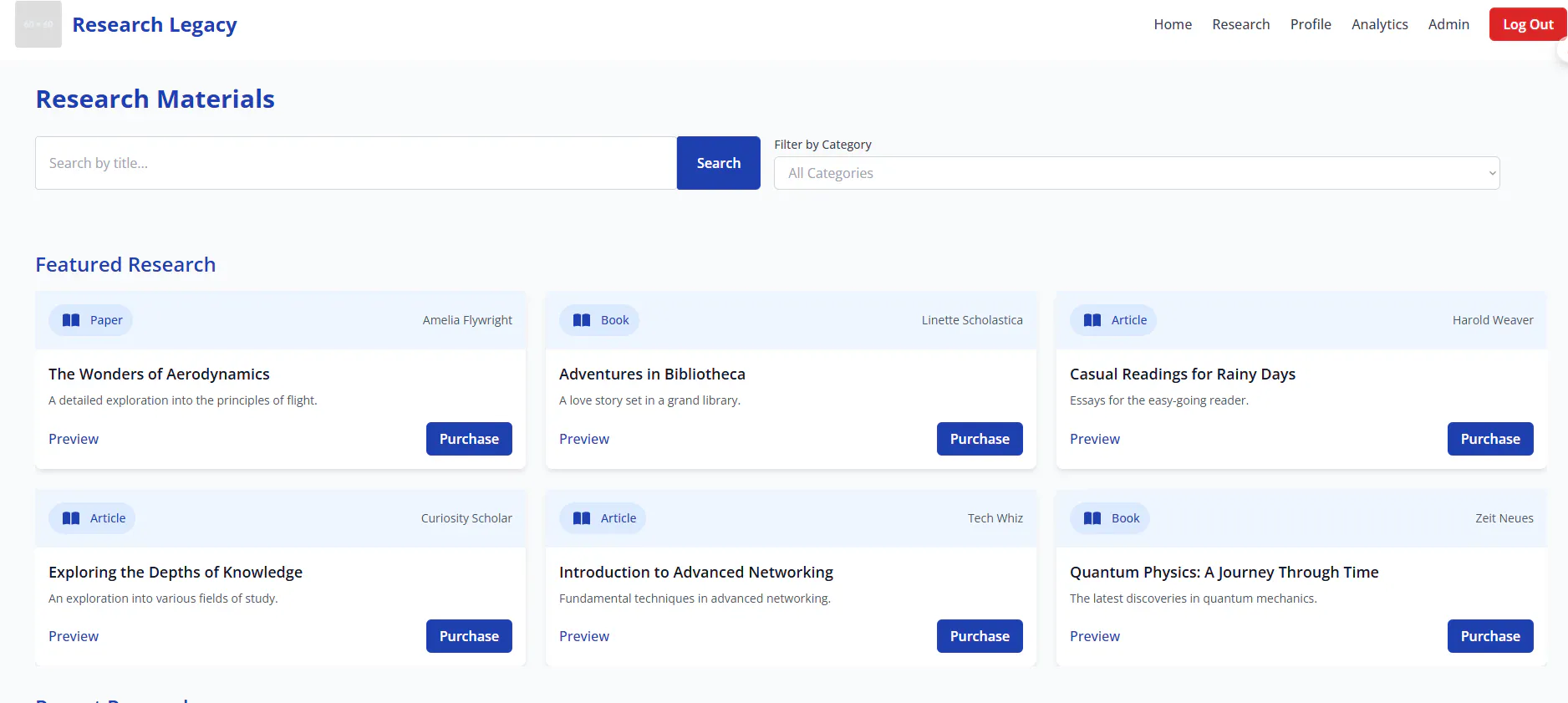Click book icon on Adventures in Bibliotheca badge
The width and height of the screenshot is (1568, 703).
click(582, 320)
